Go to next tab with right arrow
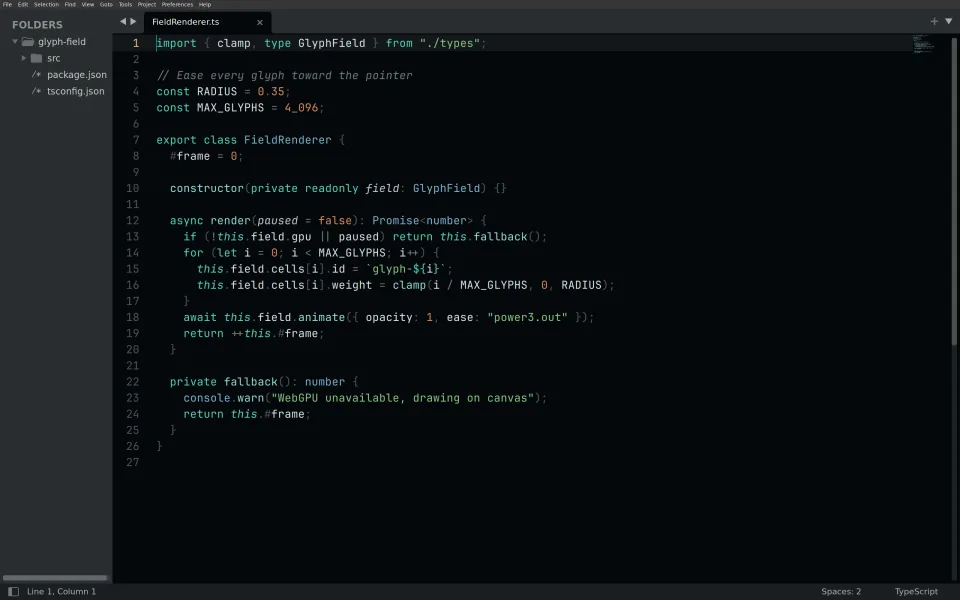Screen dimensions: 960x600 click(x=133, y=21)
